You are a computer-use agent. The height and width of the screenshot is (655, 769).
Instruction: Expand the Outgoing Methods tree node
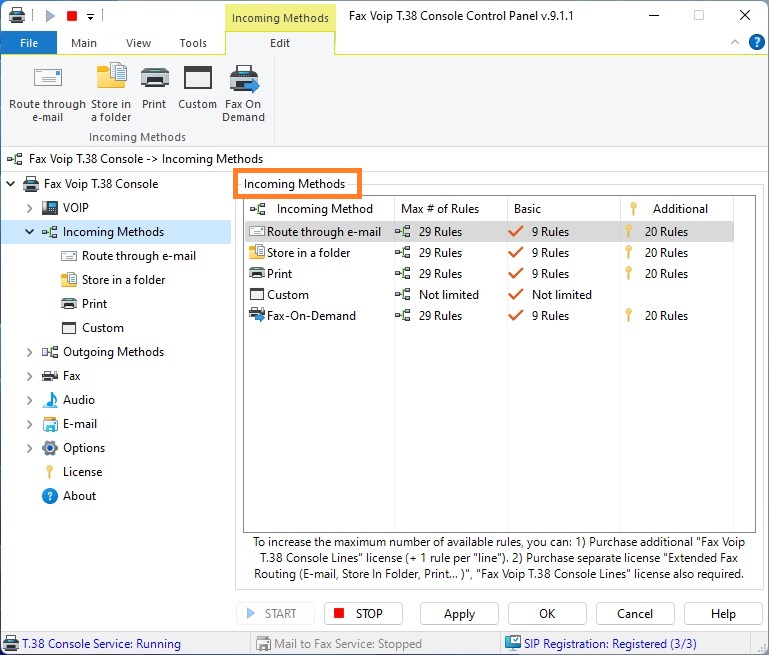[29, 352]
